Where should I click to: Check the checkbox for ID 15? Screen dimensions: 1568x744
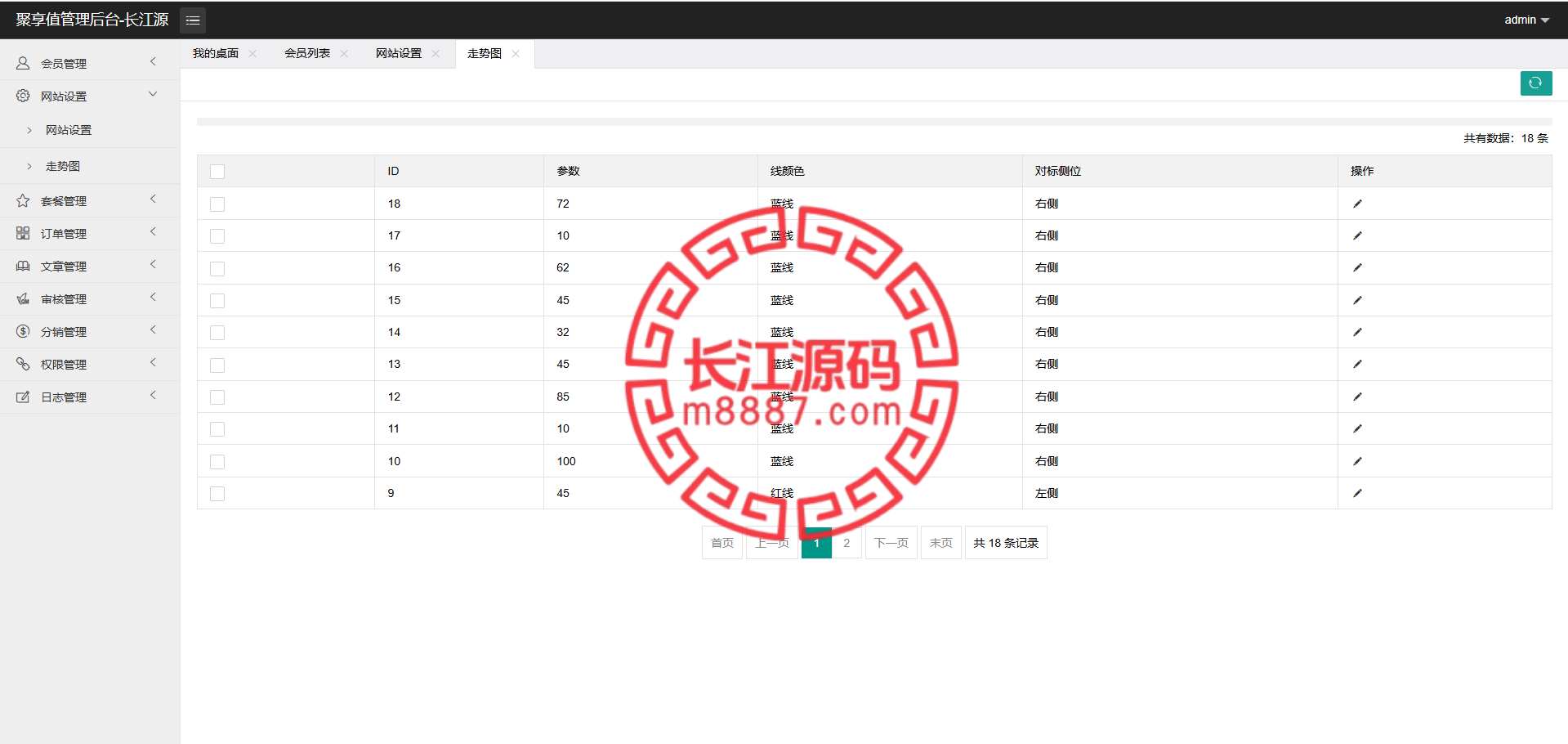click(217, 301)
